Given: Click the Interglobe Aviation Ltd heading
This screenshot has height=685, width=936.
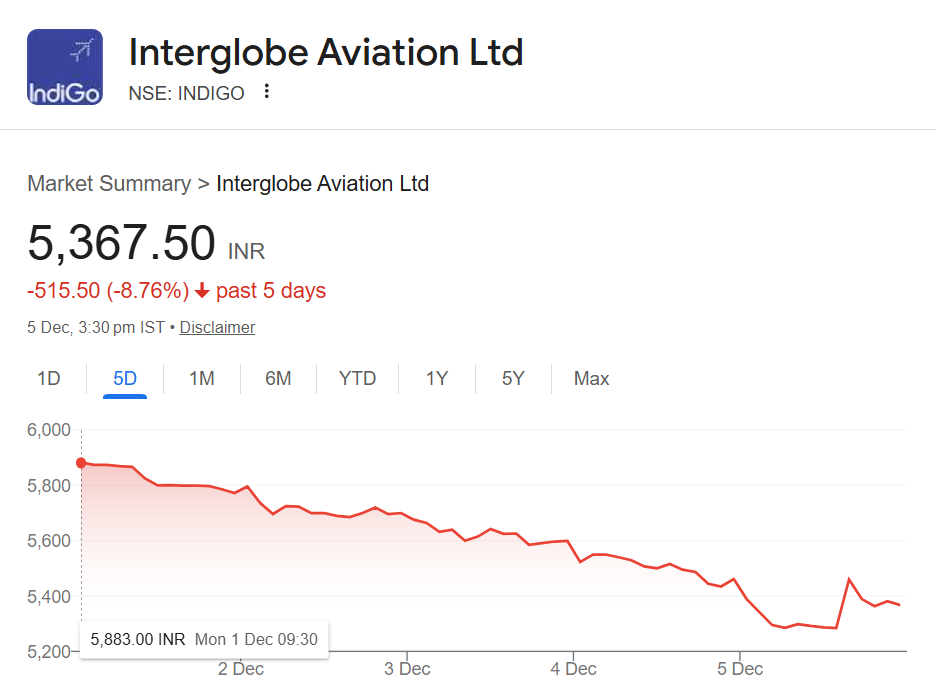Looking at the screenshot, I should click(x=326, y=52).
